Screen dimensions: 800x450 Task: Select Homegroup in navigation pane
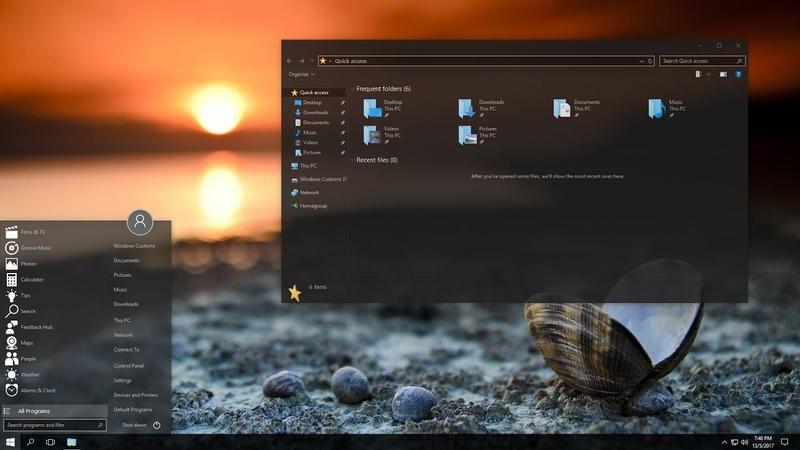click(x=314, y=206)
